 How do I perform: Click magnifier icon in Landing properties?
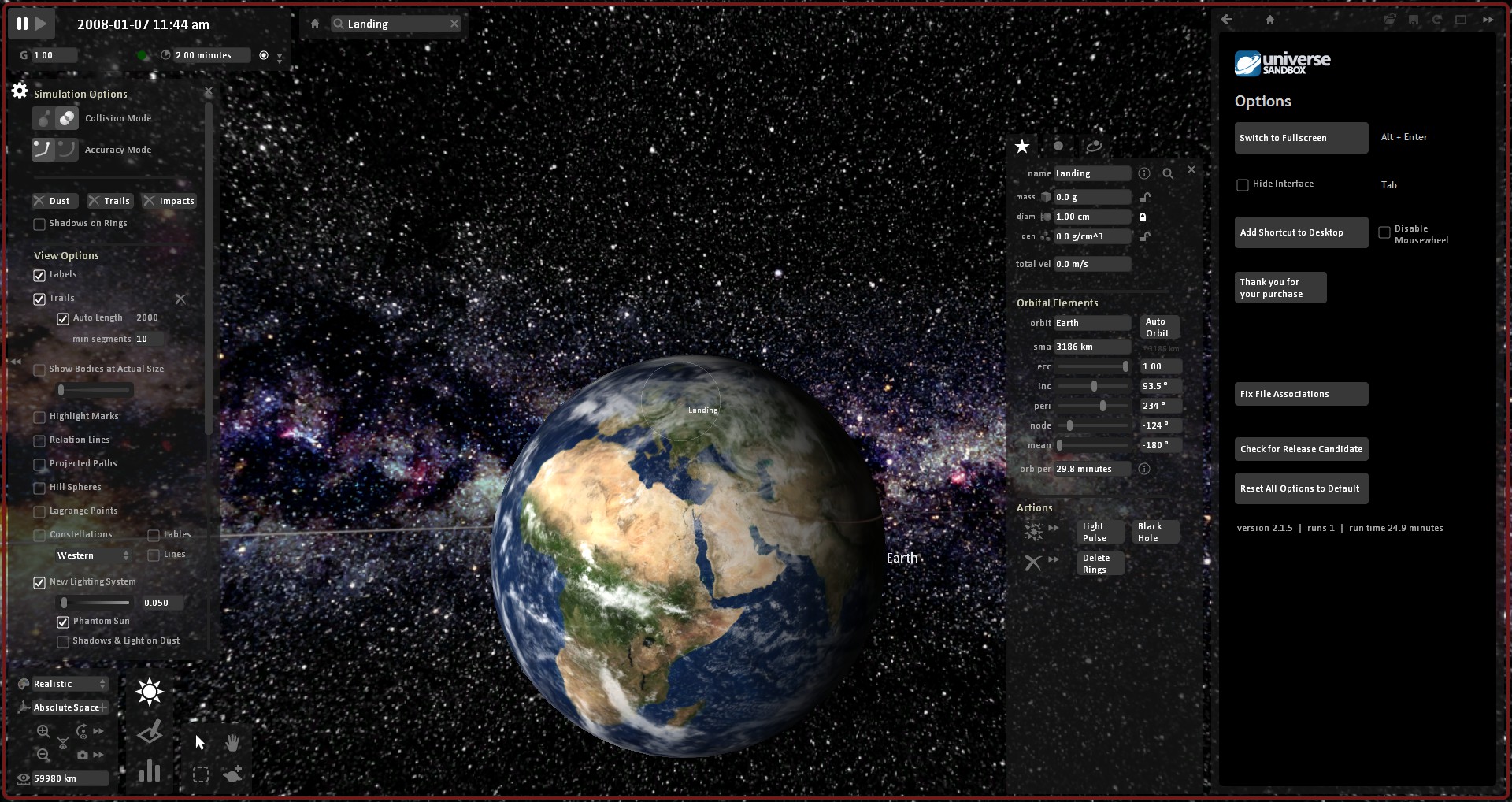(x=1168, y=173)
